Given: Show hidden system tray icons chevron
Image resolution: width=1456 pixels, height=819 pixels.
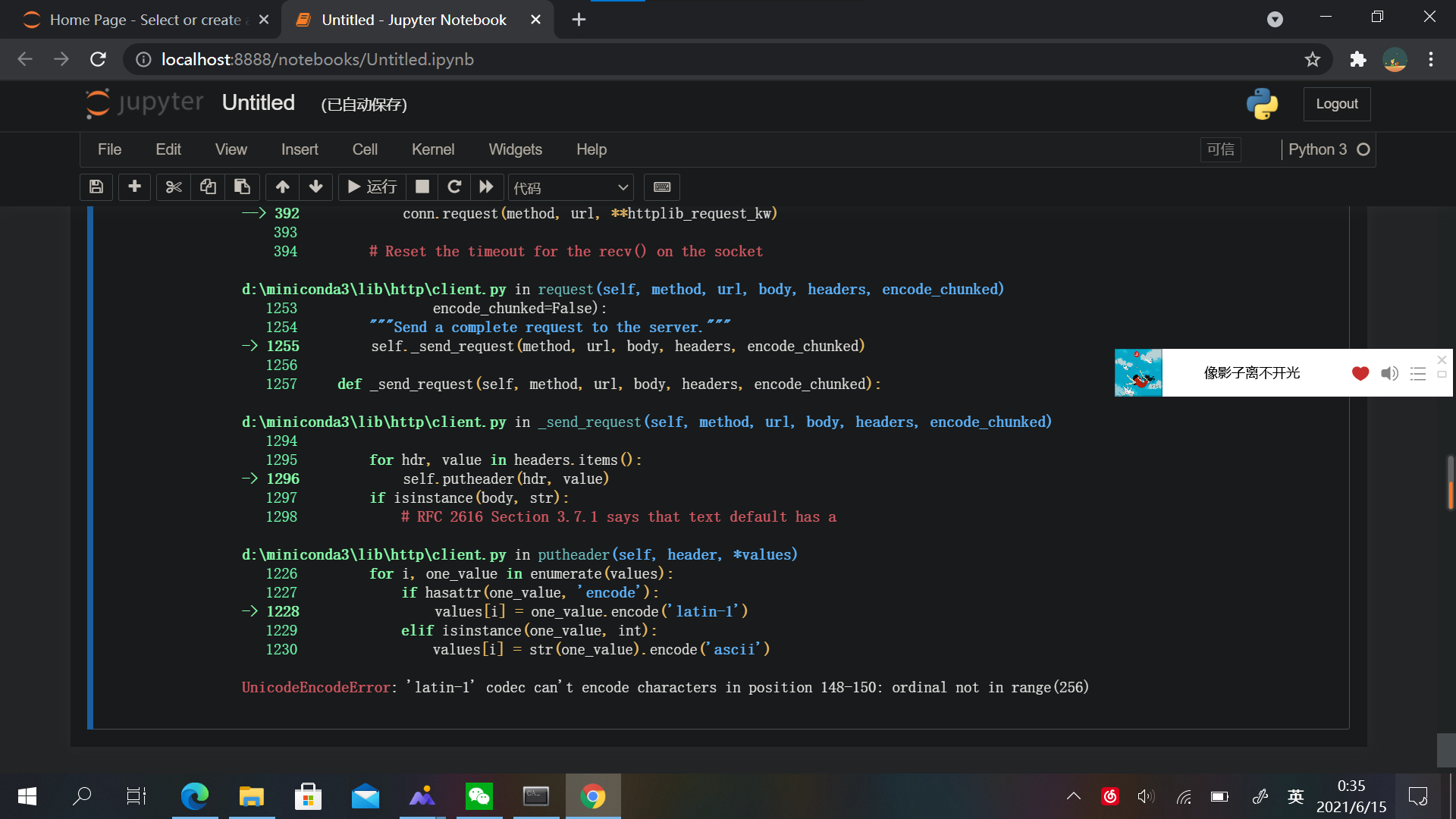Looking at the screenshot, I should (1074, 796).
